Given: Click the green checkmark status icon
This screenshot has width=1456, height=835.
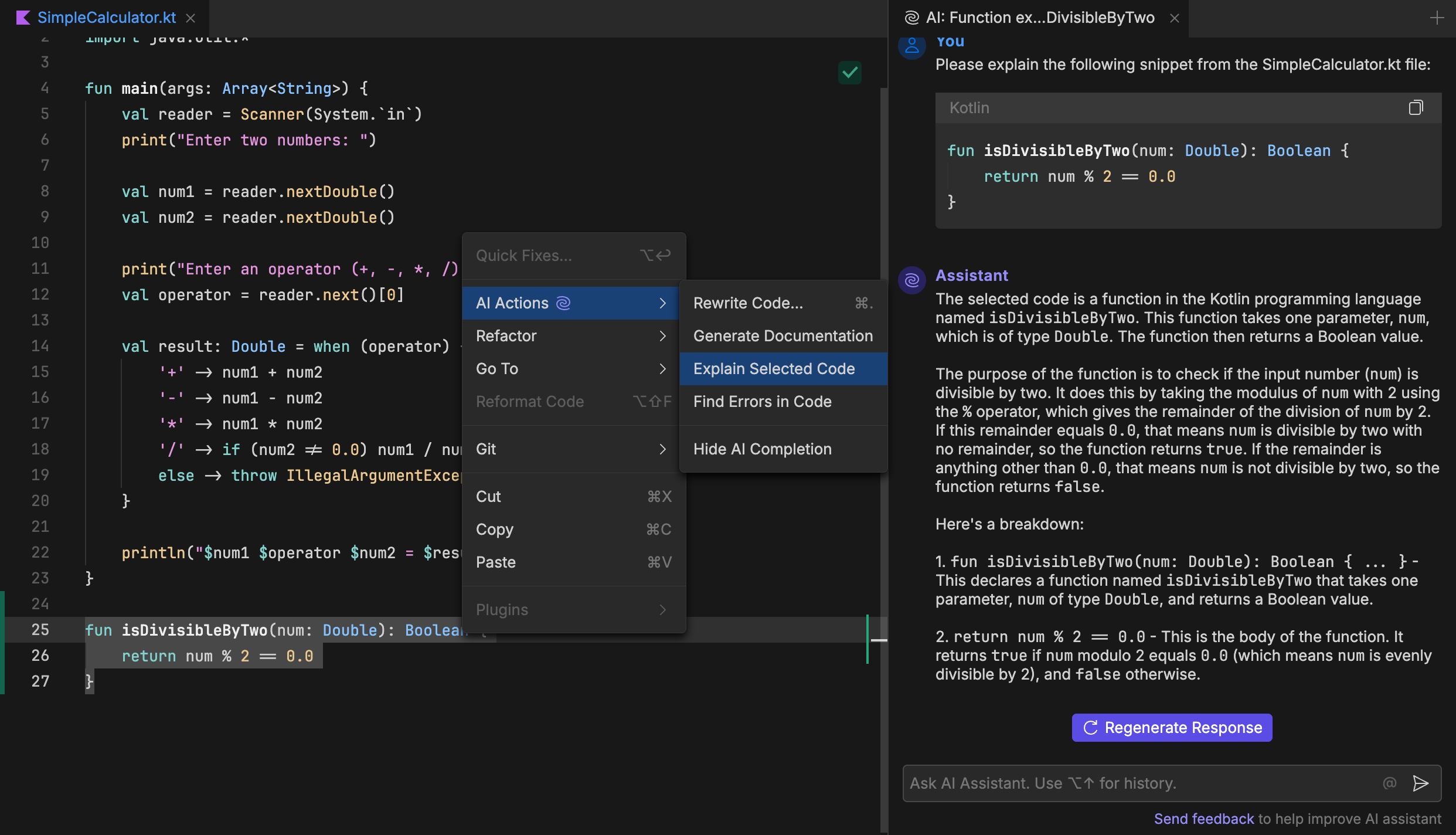Looking at the screenshot, I should 849,72.
